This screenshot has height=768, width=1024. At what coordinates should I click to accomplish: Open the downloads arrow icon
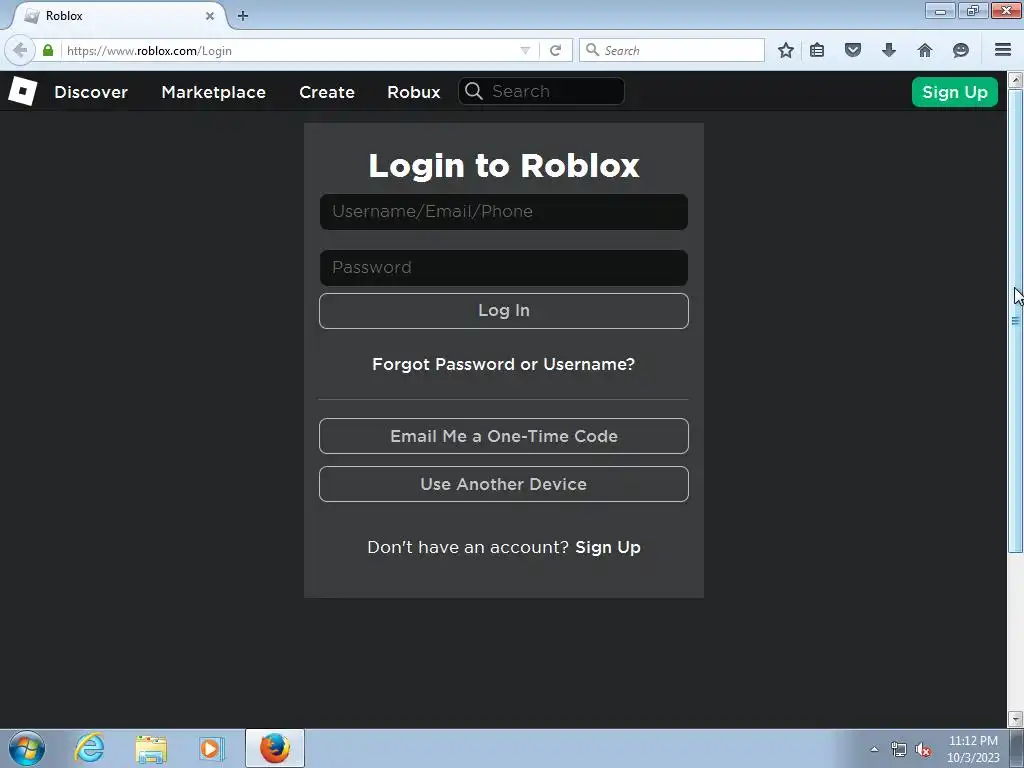click(889, 50)
